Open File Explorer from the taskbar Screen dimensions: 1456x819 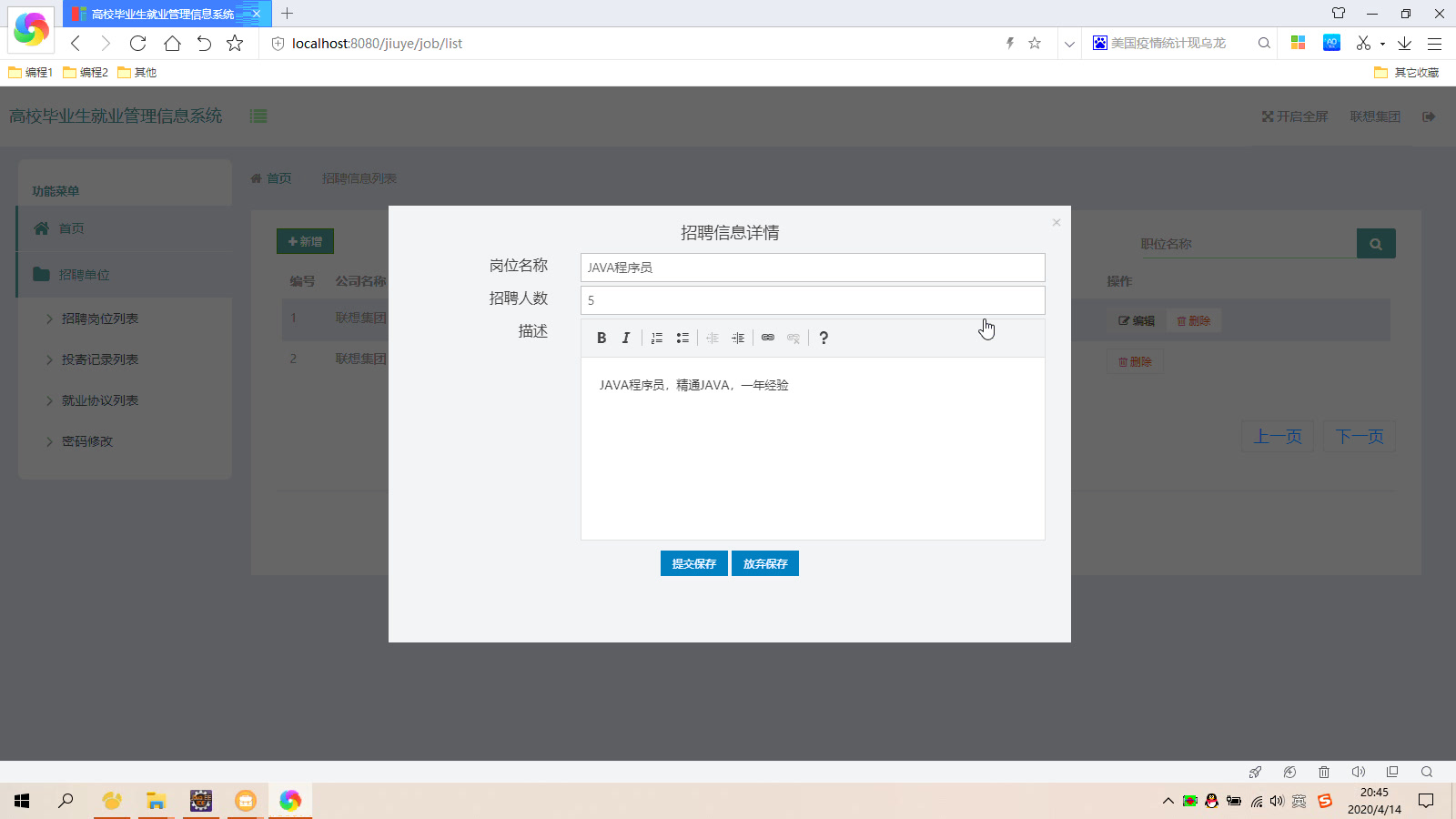[157, 801]
